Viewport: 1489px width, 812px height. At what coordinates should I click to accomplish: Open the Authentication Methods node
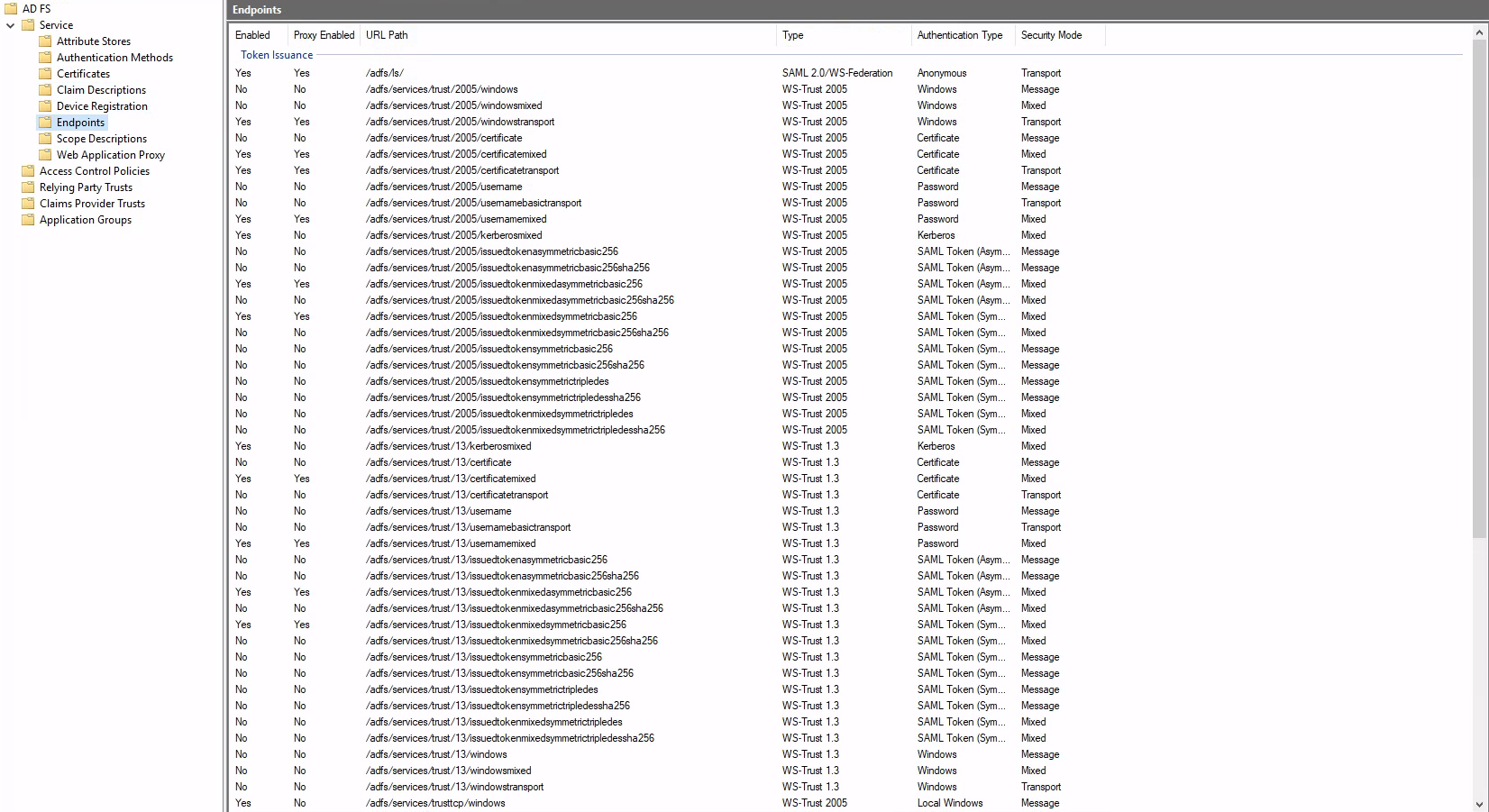coord(114,57)
